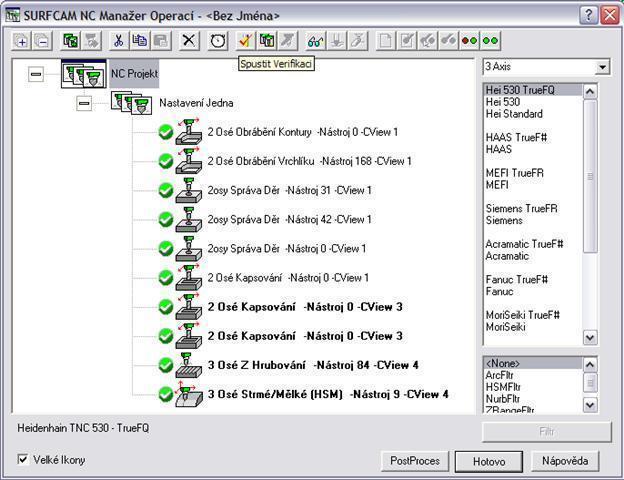Click filter list scroll up arrow
This screenshot has height=480, width=624.
(590, 364)
